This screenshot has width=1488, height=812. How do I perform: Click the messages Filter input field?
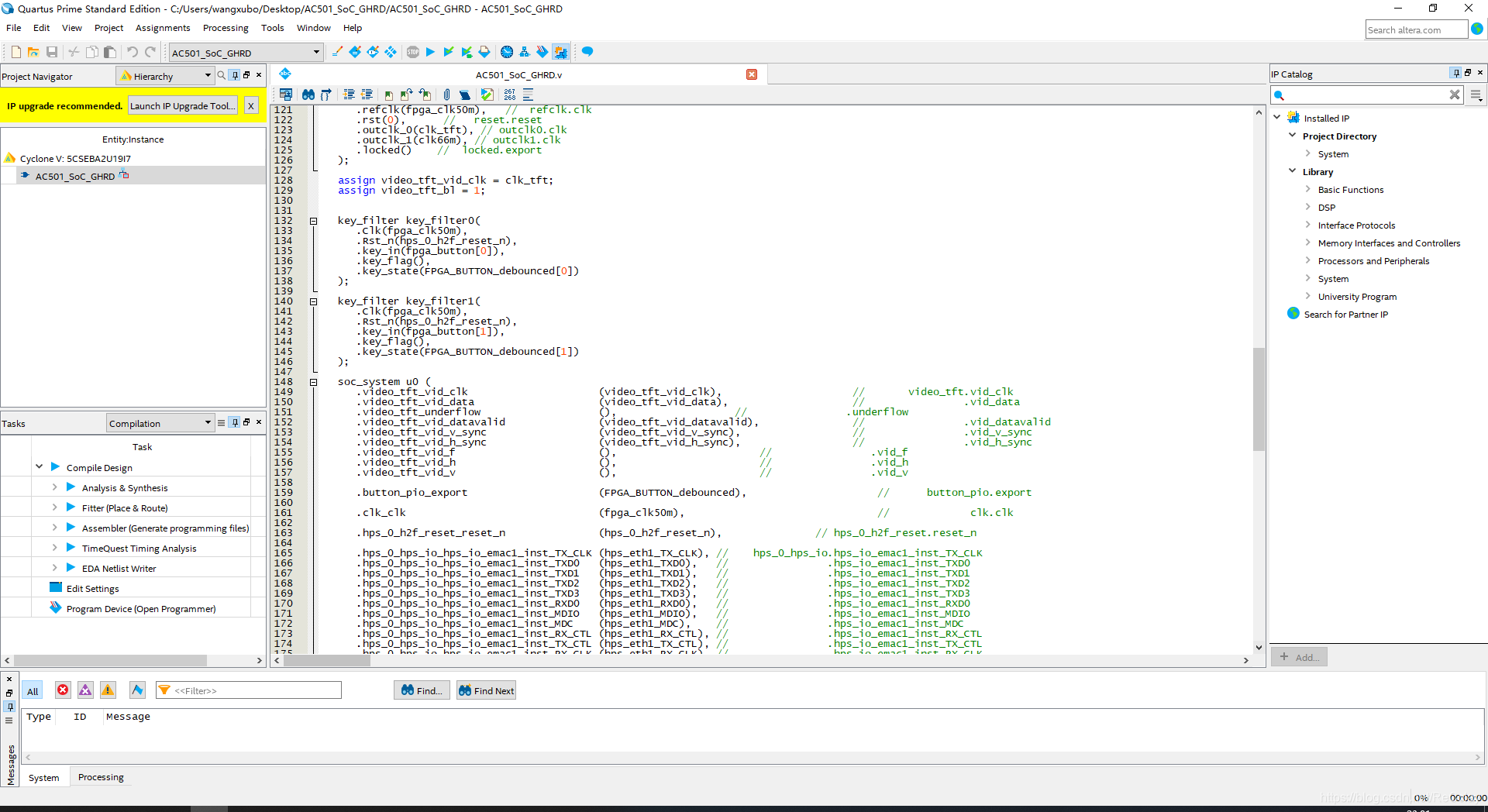(249, 690)
